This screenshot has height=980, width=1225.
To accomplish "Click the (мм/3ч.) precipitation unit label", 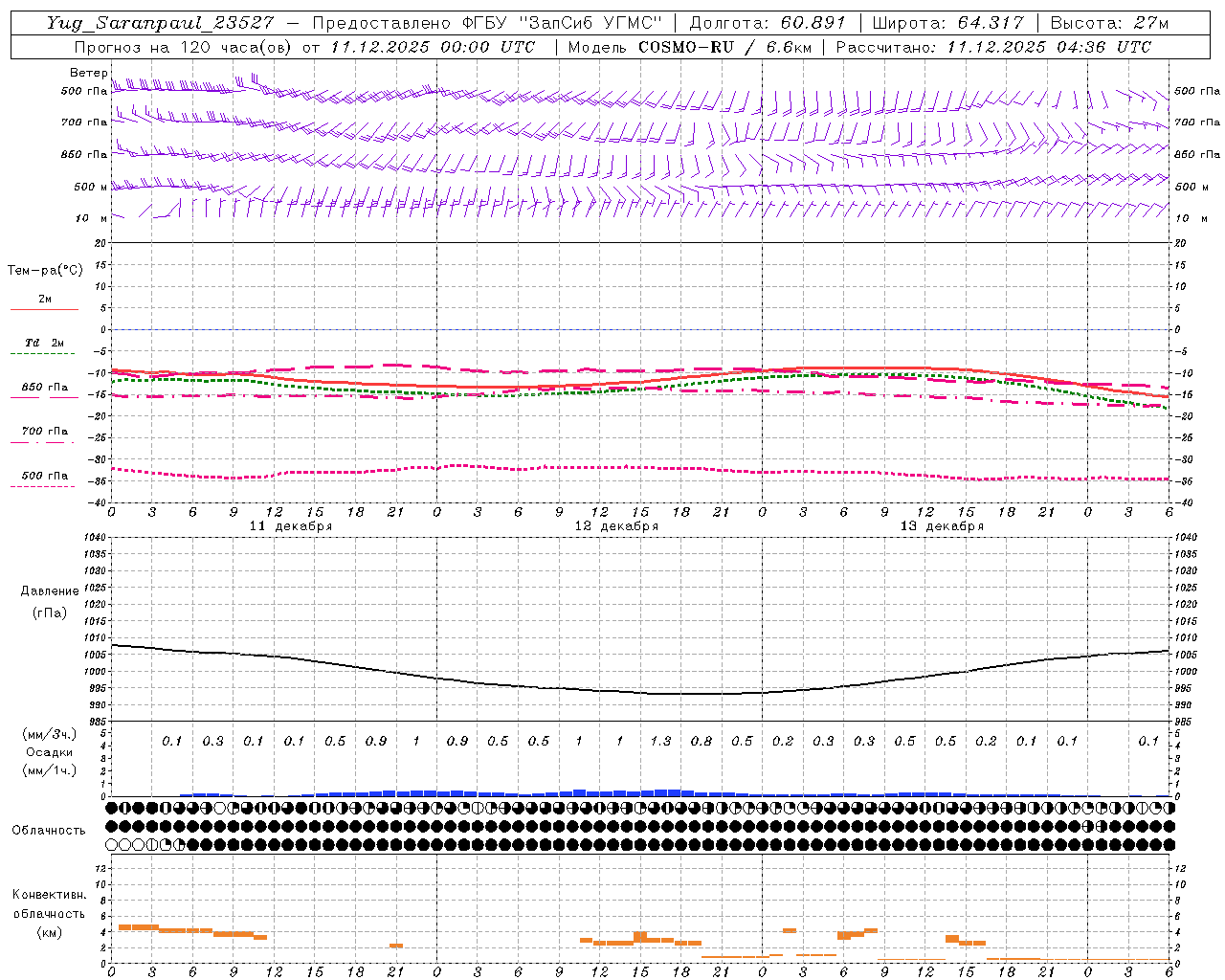I will tap(50, 734).
